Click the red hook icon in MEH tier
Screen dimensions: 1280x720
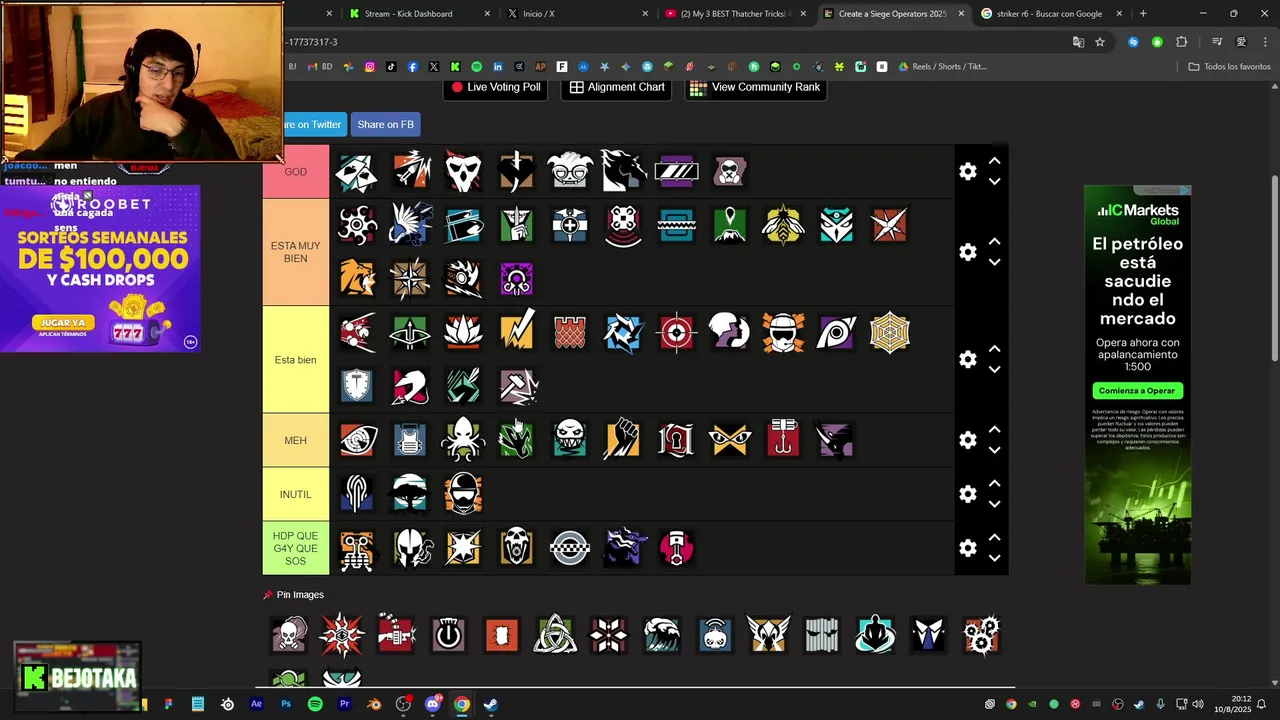783,440
